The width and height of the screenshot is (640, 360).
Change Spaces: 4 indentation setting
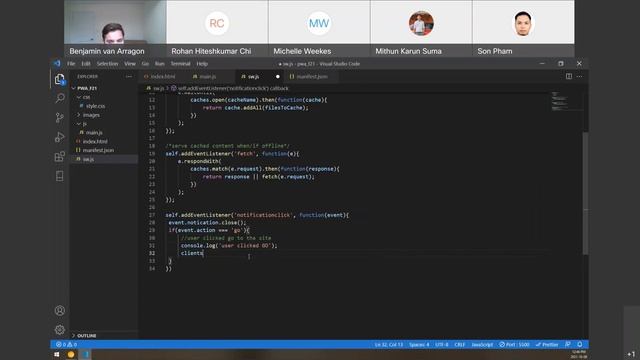(419, 344)
